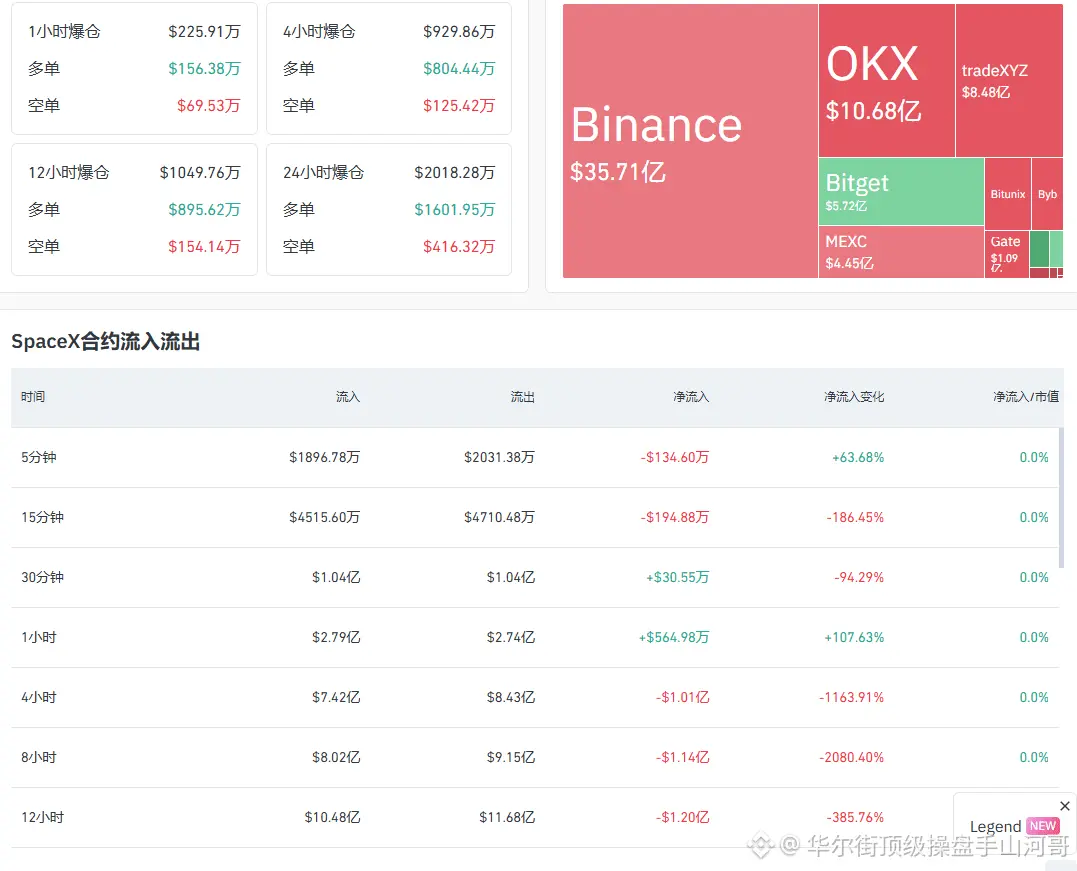1077x871 pixels.
Task: Click the $1896.78万 inflow value
Action: (324, 457)
